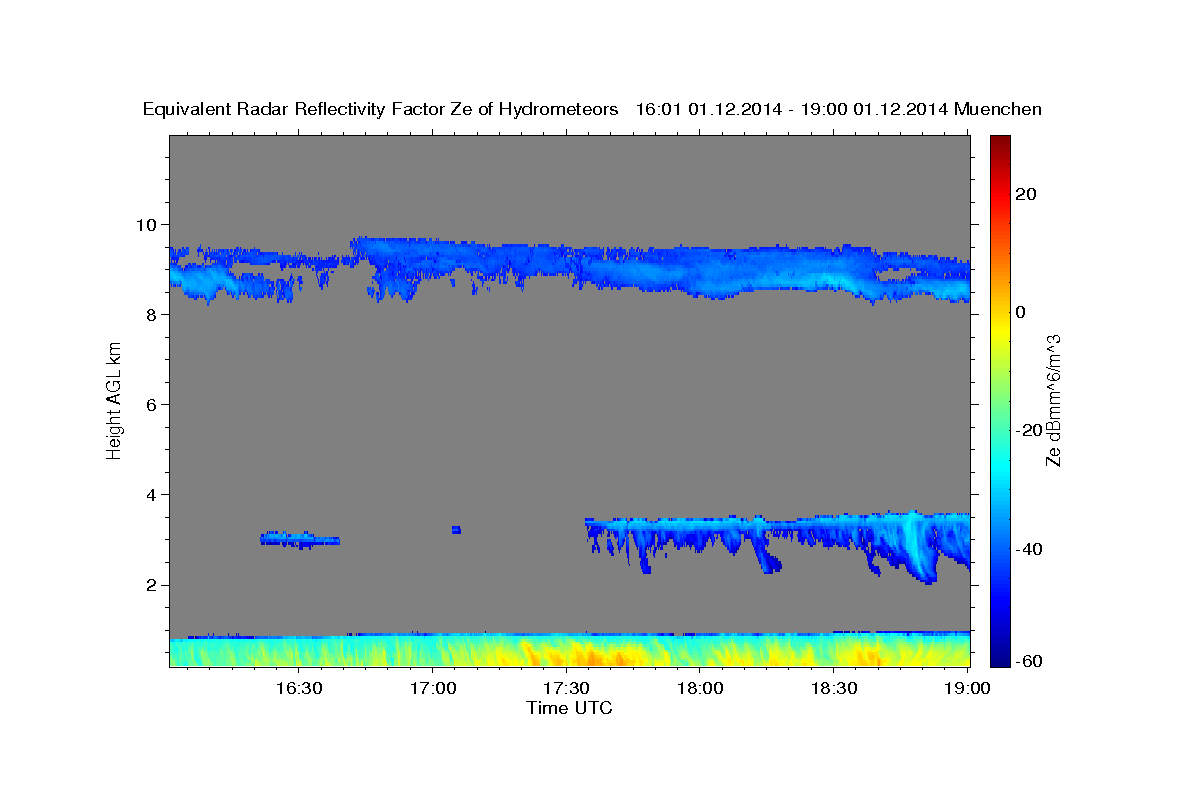Click the '18:30' time tick label
Viewport: 1200px width, 800px height.
pos(834,688)
